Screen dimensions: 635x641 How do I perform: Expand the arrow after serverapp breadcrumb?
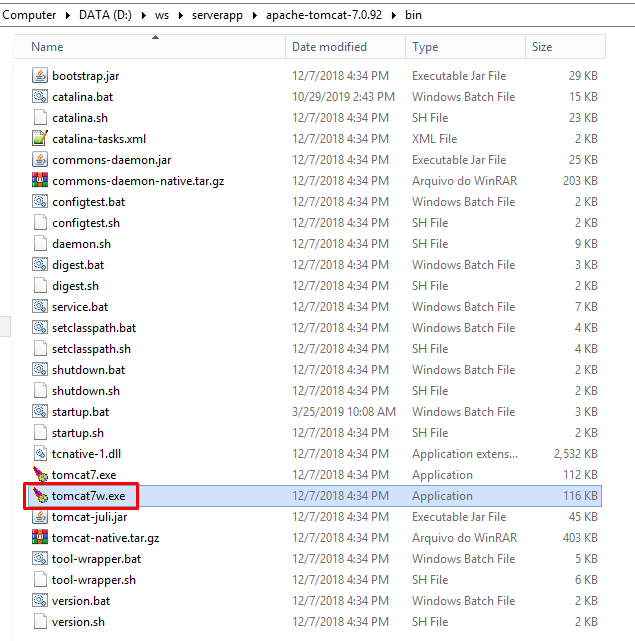point(255,16)
